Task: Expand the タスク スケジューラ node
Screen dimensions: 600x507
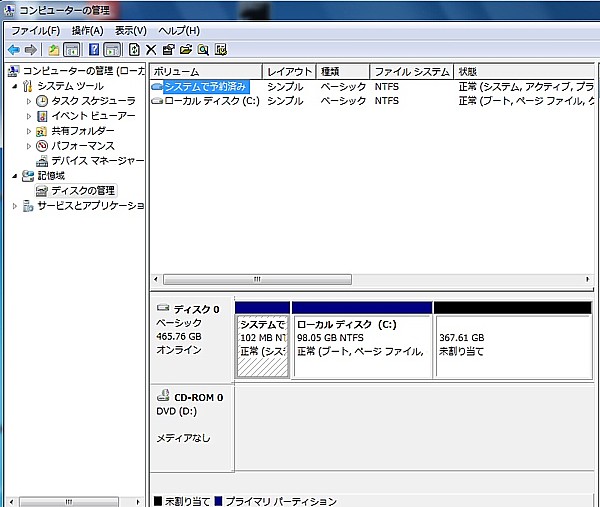Action: (x=29, y=101)
